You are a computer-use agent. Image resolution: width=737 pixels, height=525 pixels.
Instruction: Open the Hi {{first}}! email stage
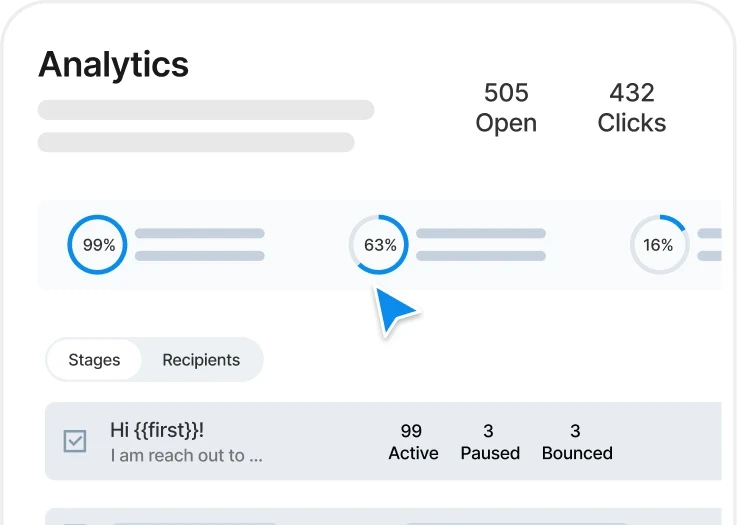click(157, 430)
